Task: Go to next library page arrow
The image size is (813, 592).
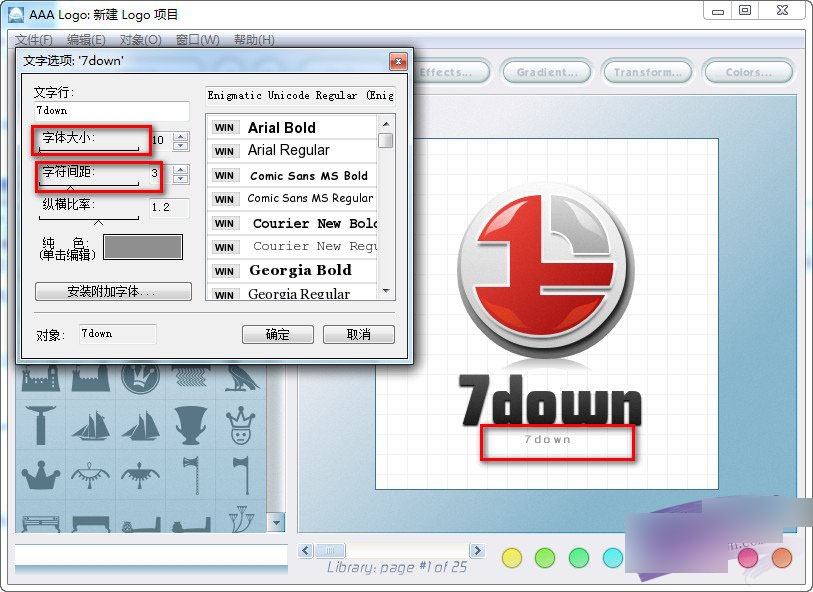Action: pyautogui.click(x=477, y=551)
